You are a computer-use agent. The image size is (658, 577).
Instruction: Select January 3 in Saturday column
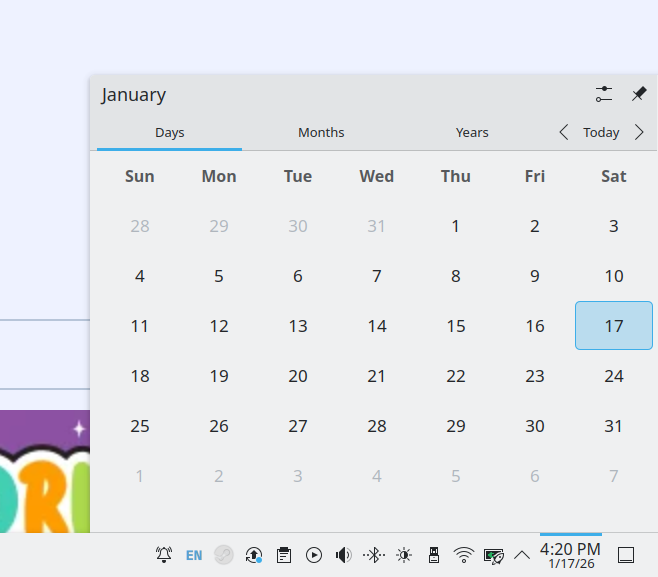click(614, 226)
